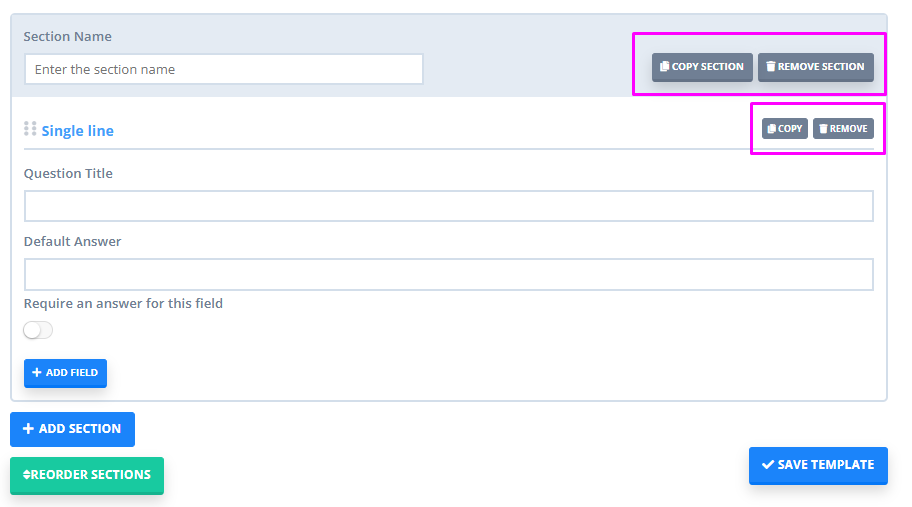Click the drag handle beside Single line

(30, 129)
